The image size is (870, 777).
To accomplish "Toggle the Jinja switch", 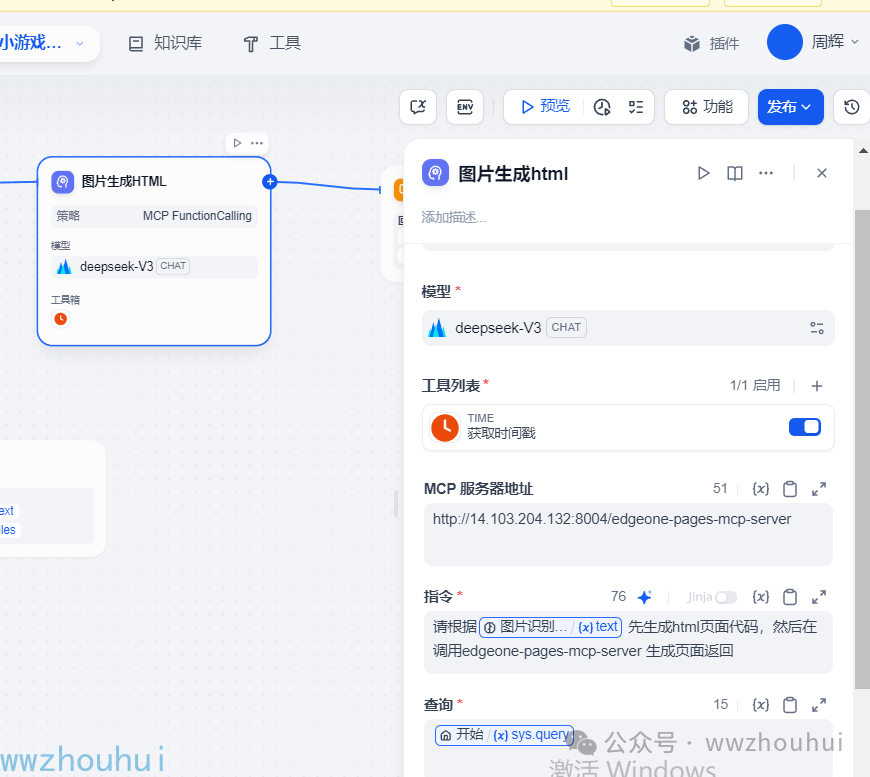I will [726, 597].
